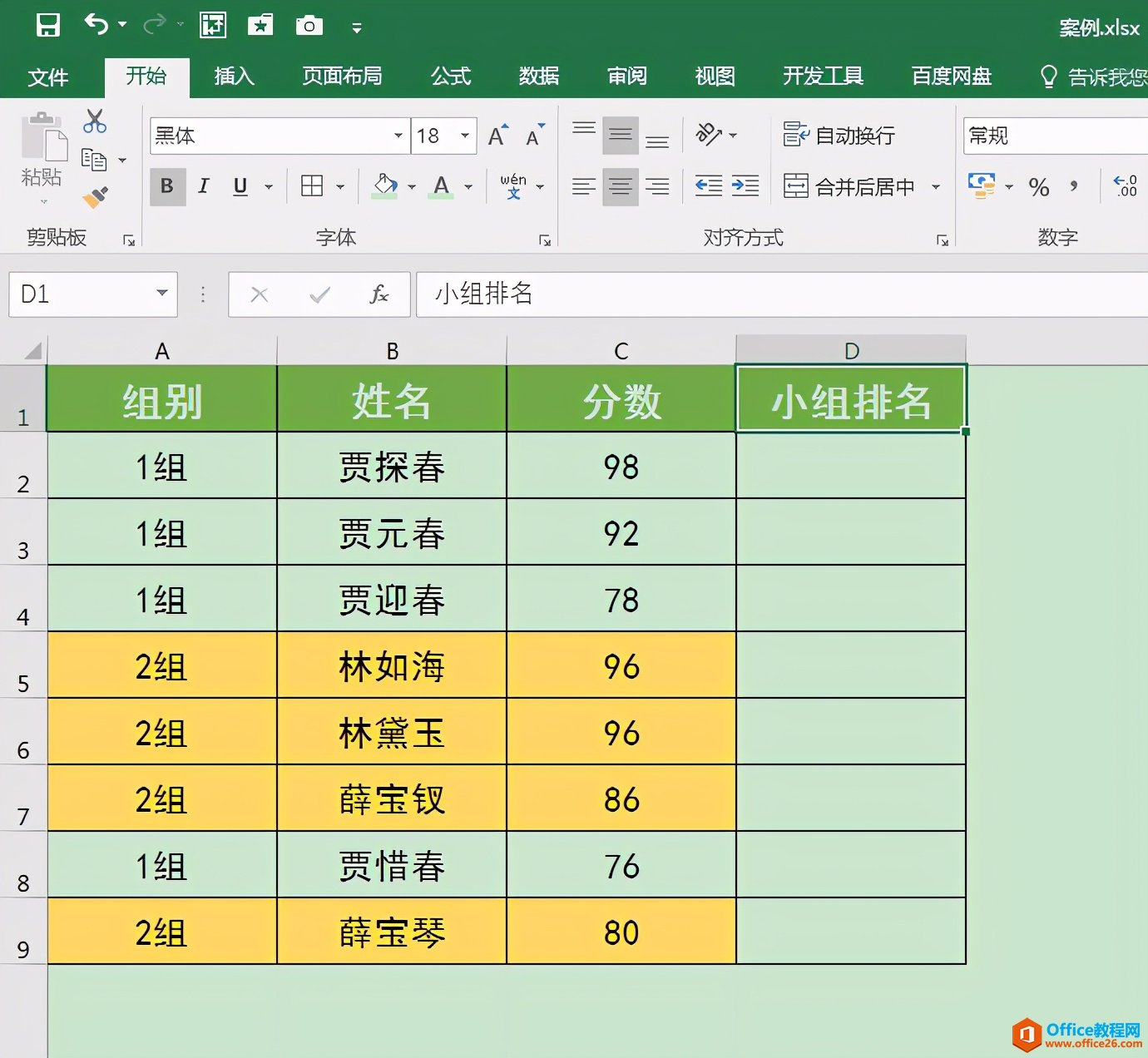Open clipboard pane dialog launcher
This screenshot has width=1148, height=1058.
point(129,240)
